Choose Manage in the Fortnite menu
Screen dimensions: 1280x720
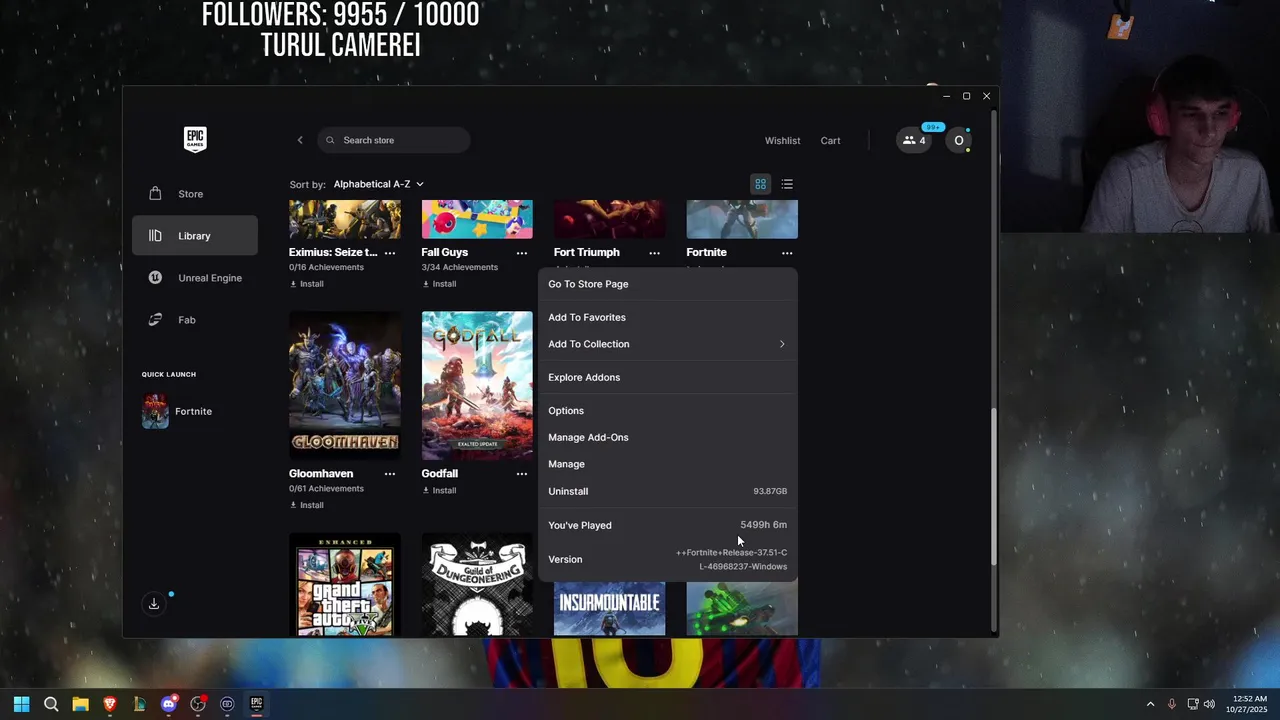tap(668, 464)
